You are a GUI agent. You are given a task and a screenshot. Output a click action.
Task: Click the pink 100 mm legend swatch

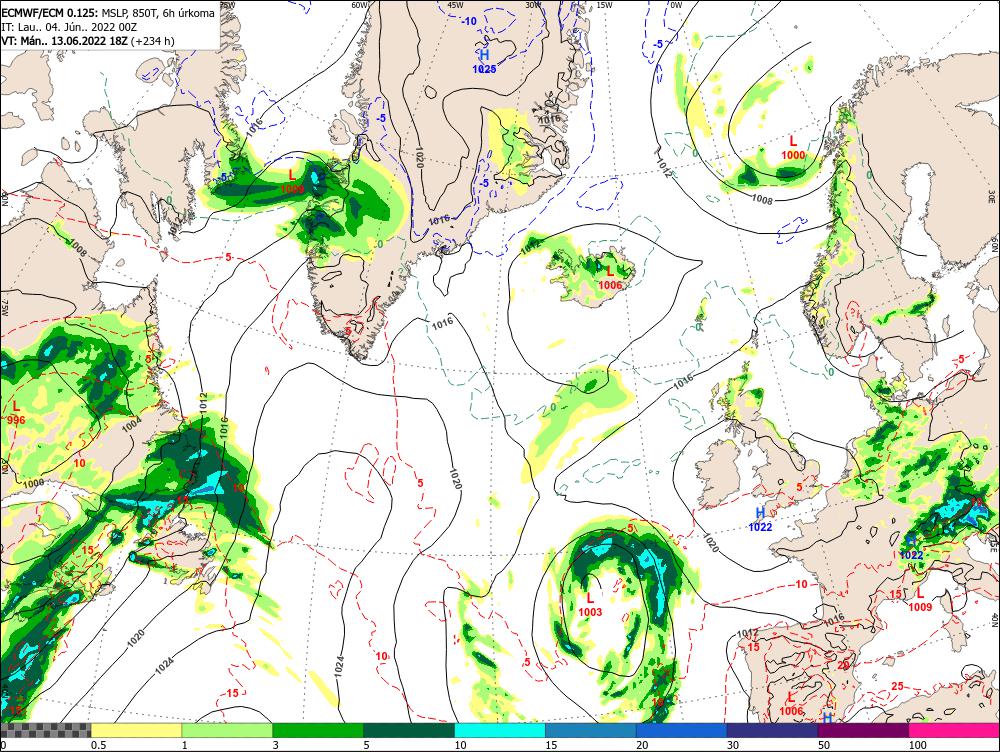tap(954, 730)
